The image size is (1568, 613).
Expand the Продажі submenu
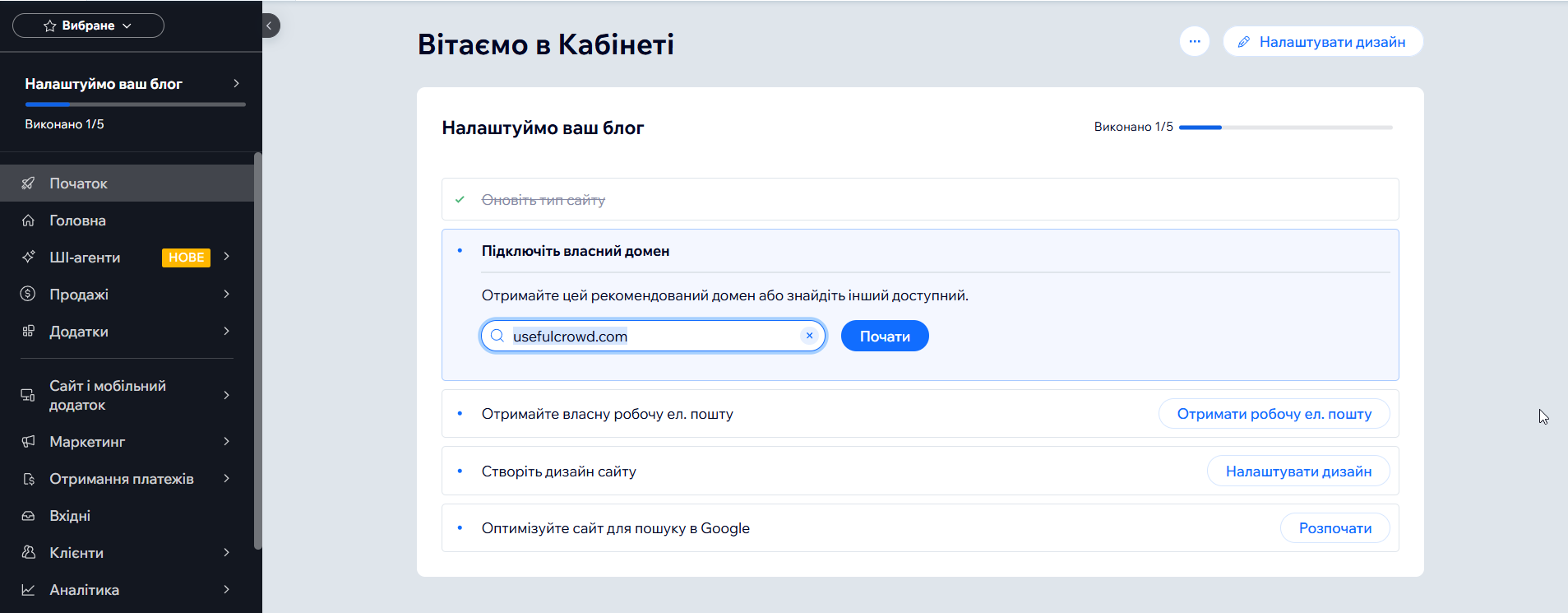pyautogui.click(x=226, y=295)
